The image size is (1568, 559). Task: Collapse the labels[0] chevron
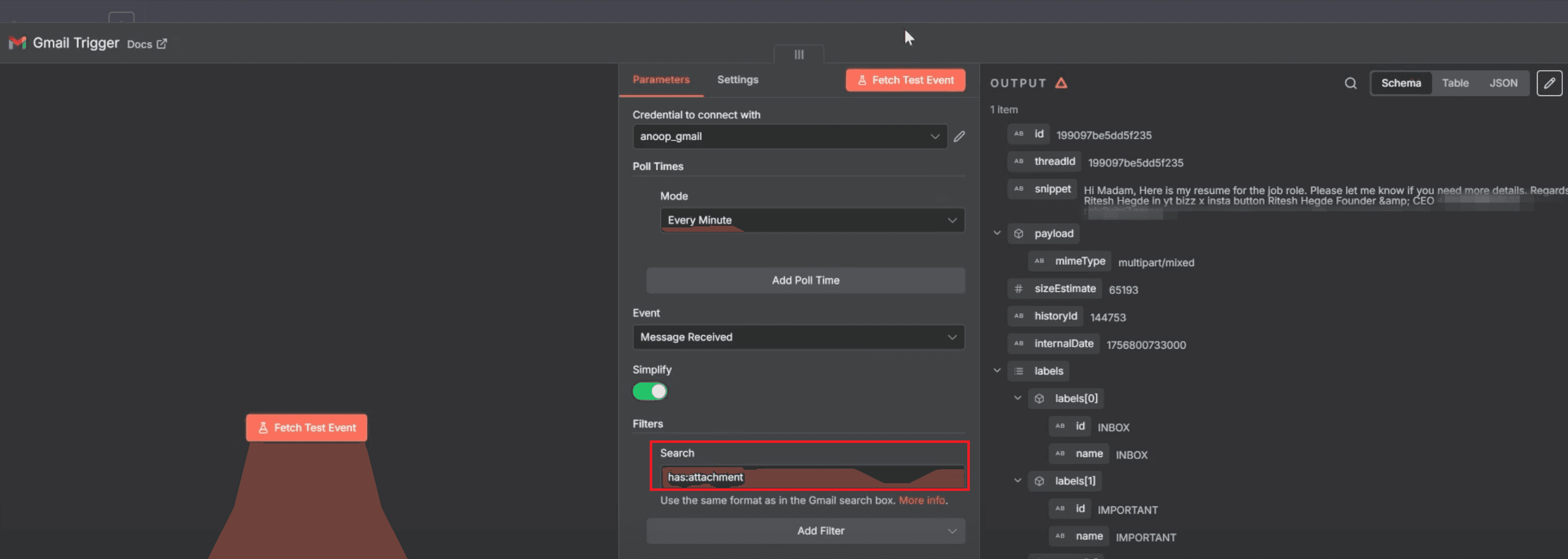(x=1018, y=398)
